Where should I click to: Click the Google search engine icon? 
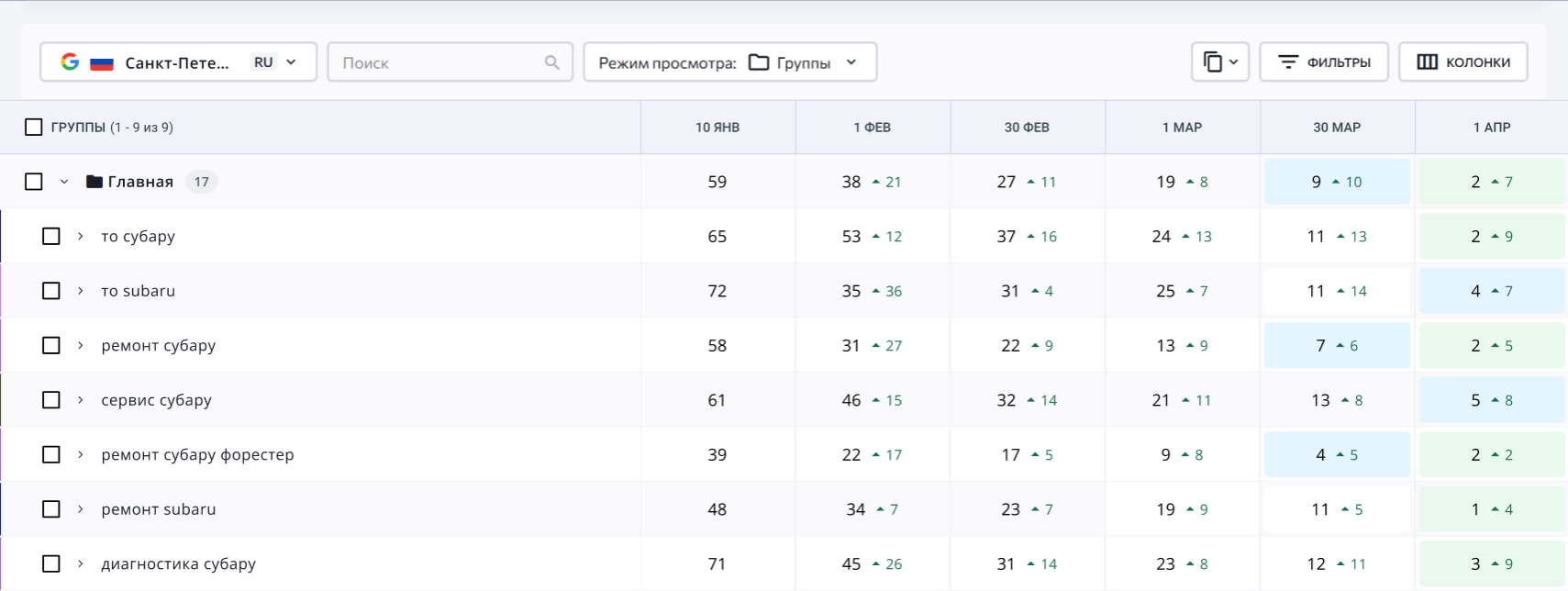(x=70, y=62)
